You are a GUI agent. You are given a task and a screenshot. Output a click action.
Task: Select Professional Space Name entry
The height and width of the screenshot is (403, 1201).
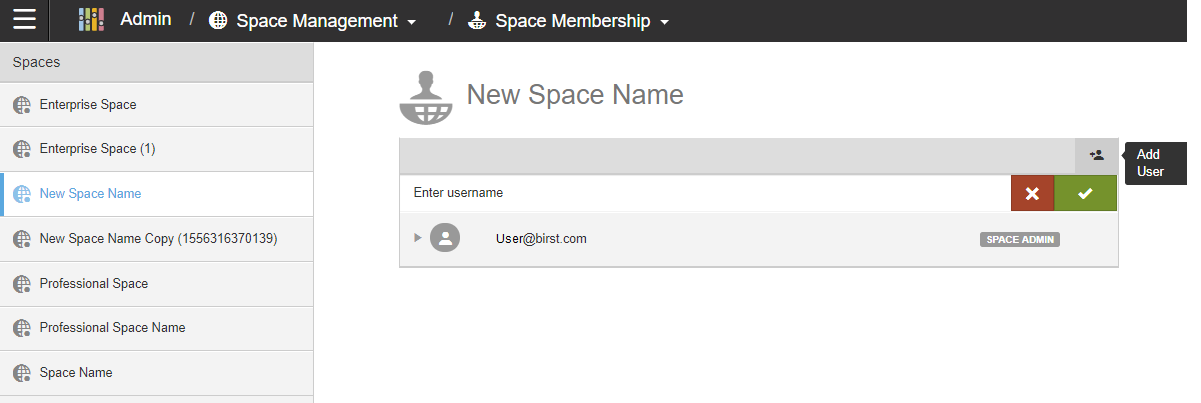coord(112,328)
